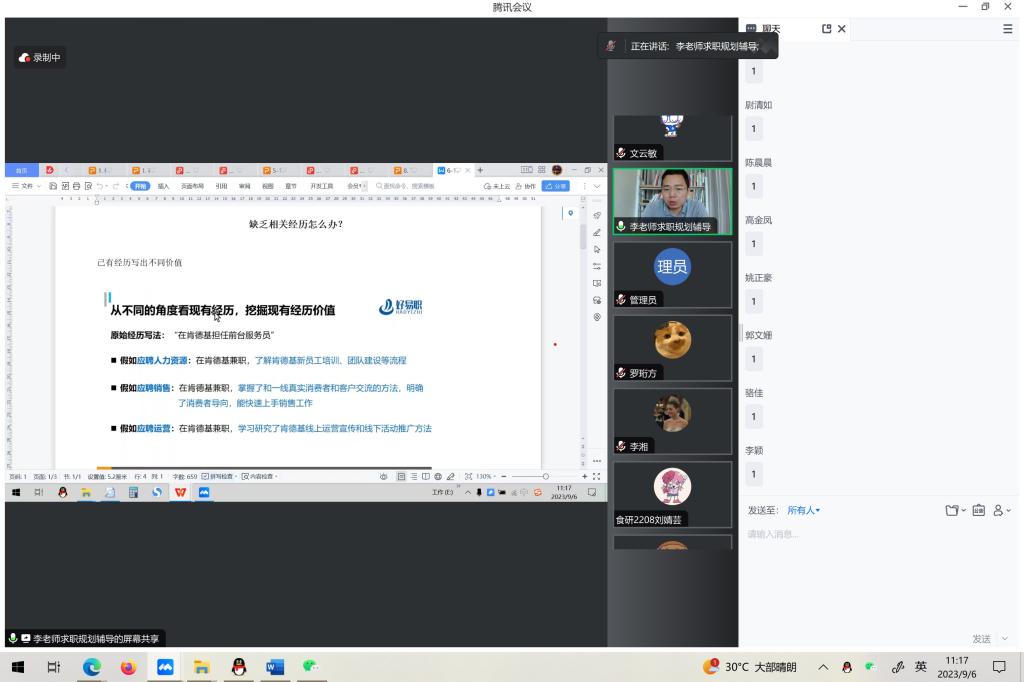Open Firefox from the taskbar
Viewport: 1024px width, 682px height.
(x=128, y=667)
